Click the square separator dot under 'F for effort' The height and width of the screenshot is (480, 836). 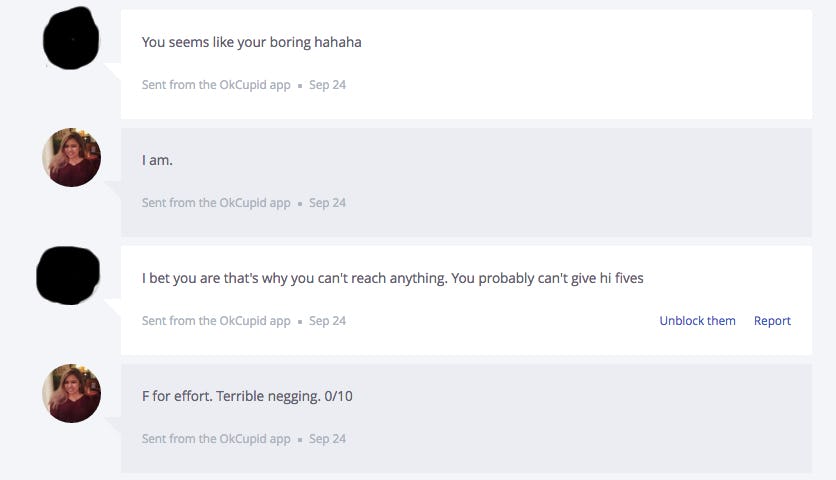click(300, 440)
